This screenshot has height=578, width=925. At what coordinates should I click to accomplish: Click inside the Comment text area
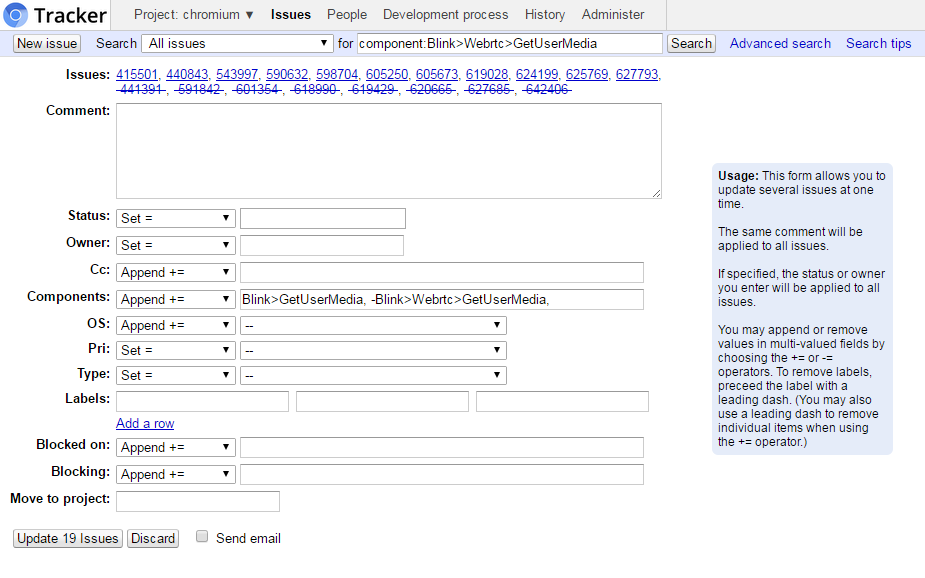click(x=388, y=150)
